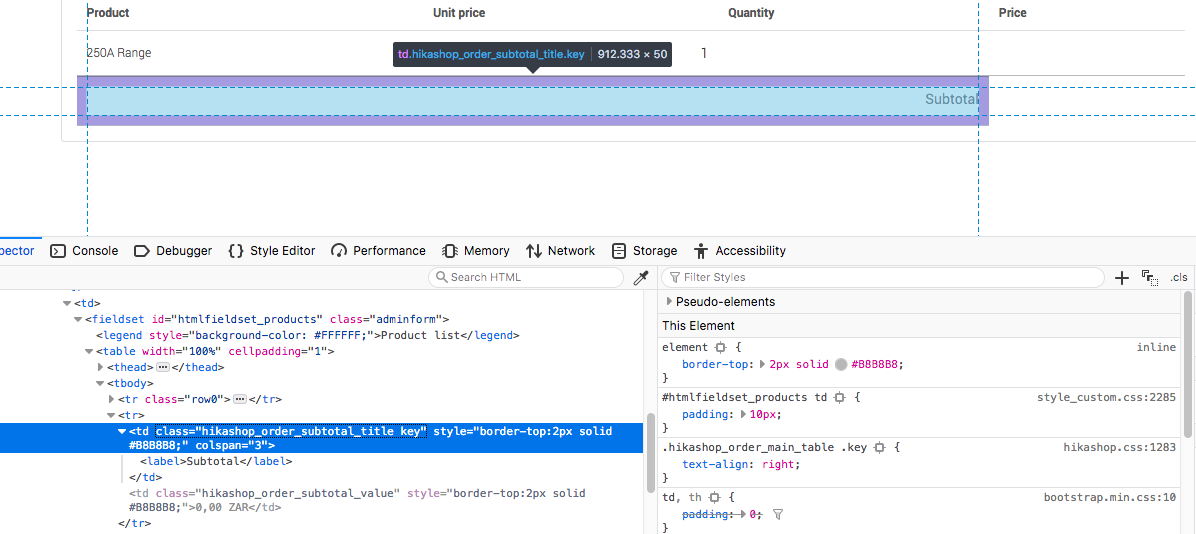Viewport: 1196px width, 534px height.
Task: Click the filter icon beside overridden padding
Action: point(778,514)
